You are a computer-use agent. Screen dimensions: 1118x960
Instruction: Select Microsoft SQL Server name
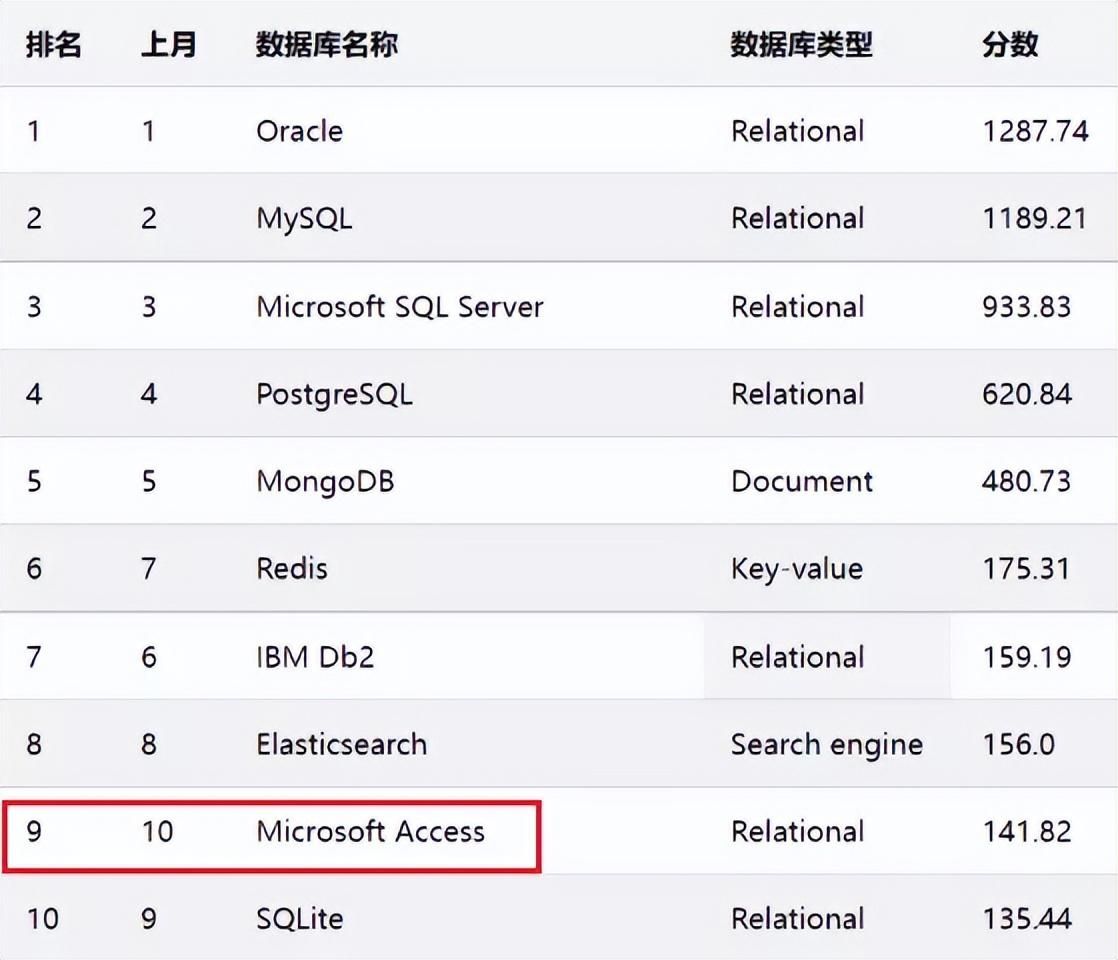[400, 307]
